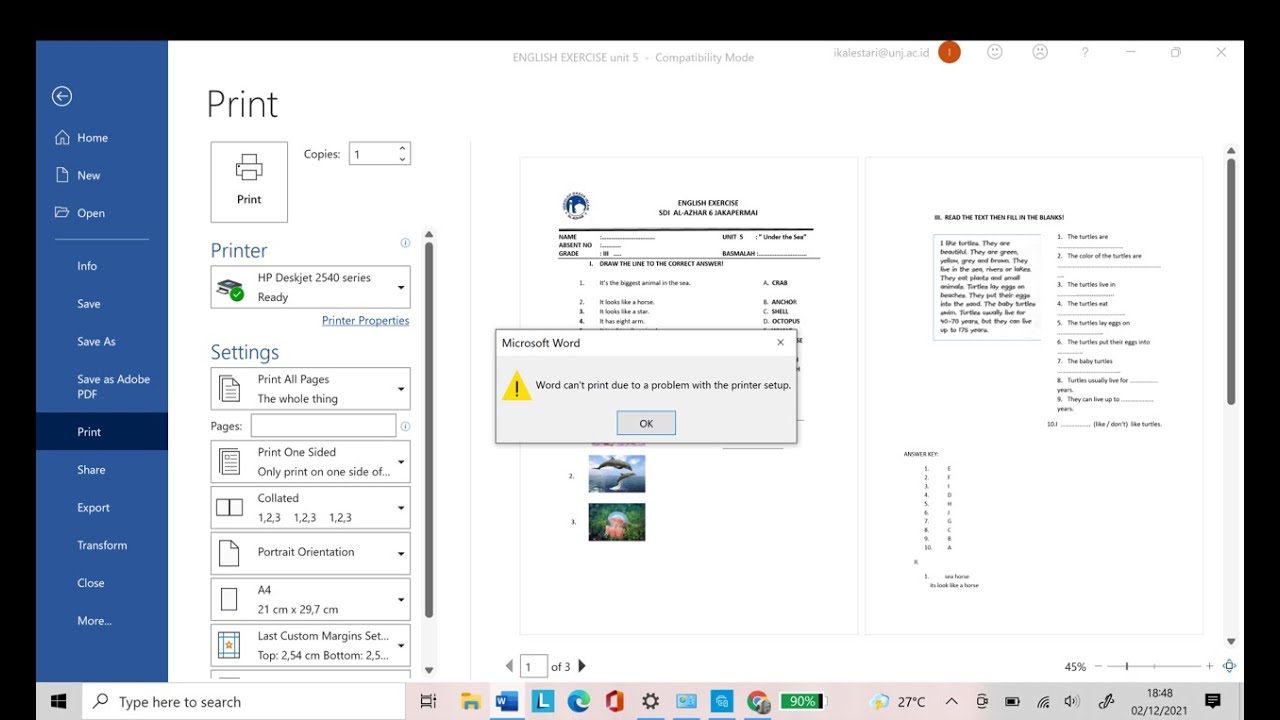Go to next preview page arrow
This screenshot has width=1280, height=720.
tap(582, 666)
